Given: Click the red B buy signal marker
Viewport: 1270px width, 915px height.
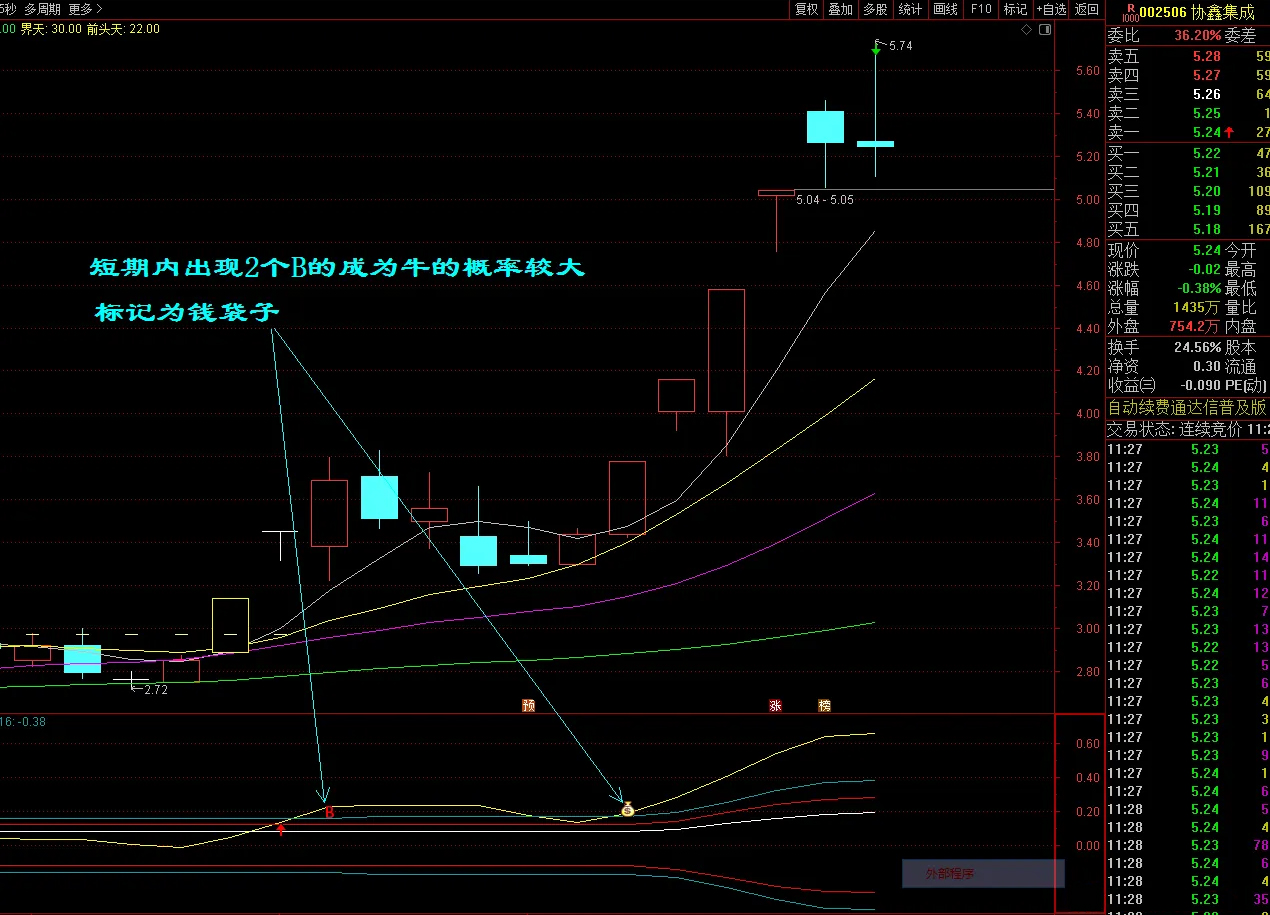Looking at the screenshot, I should [x=329, y=812].
